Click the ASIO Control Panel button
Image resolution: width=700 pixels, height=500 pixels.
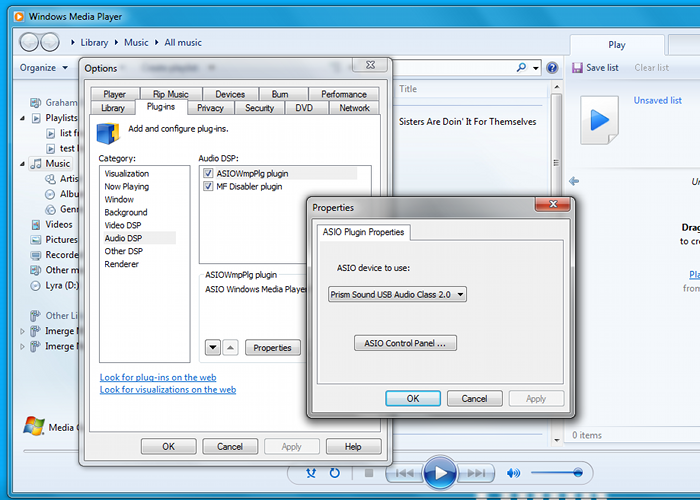[405, 343]
